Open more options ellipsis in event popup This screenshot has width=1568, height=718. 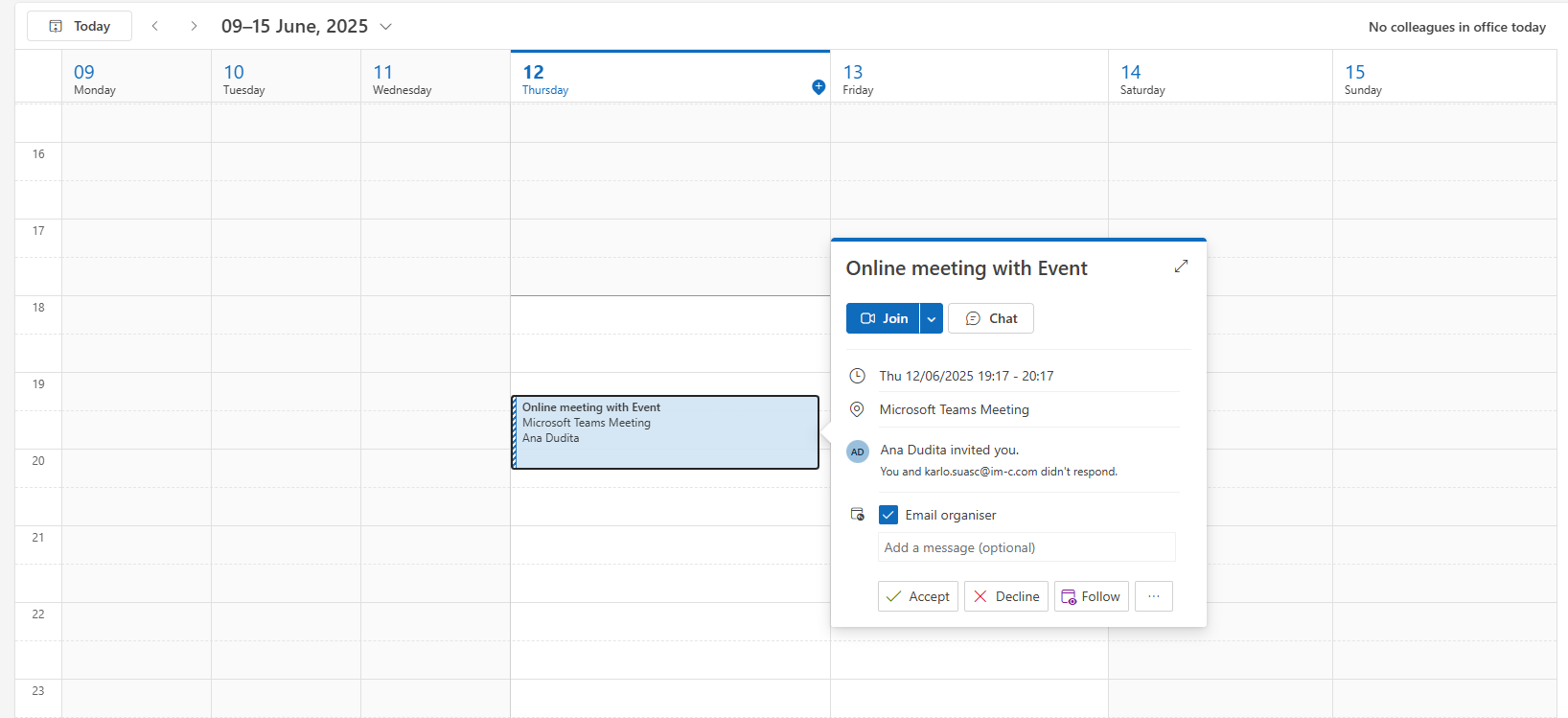(x=1153, y=596)
